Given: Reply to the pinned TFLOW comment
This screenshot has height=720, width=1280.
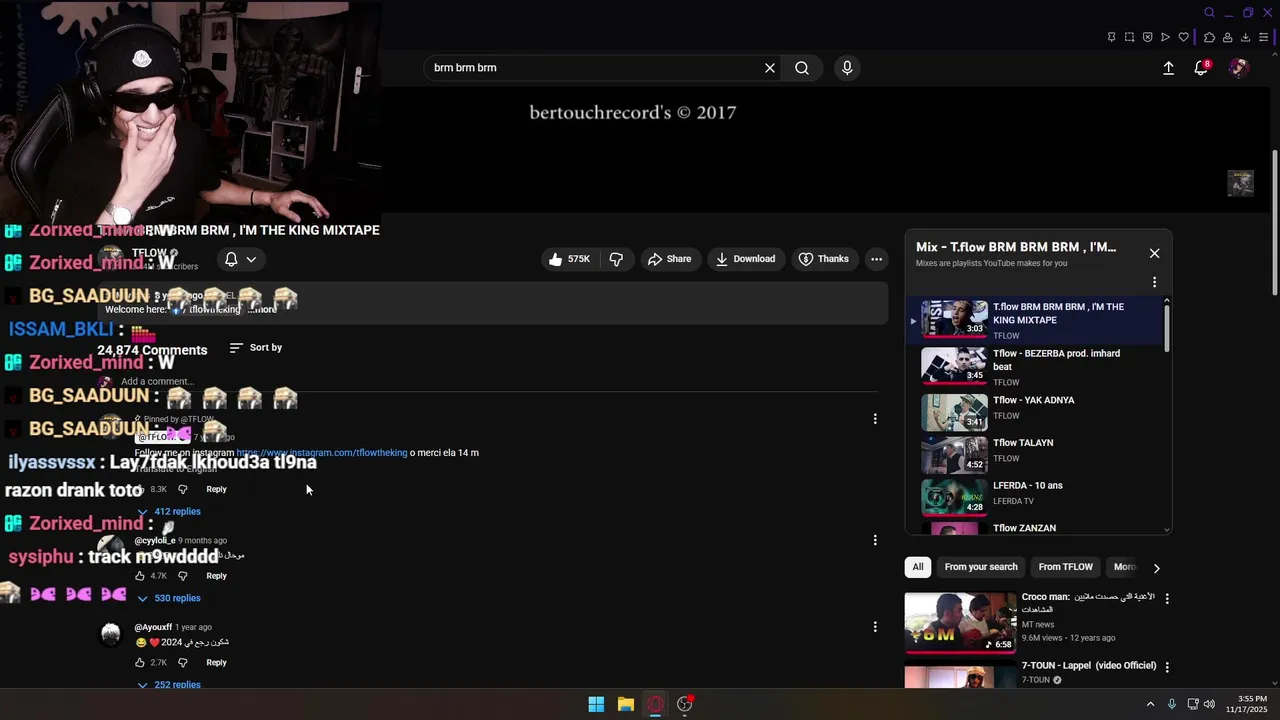Looking at the screenshot, I should coord(216,489).
